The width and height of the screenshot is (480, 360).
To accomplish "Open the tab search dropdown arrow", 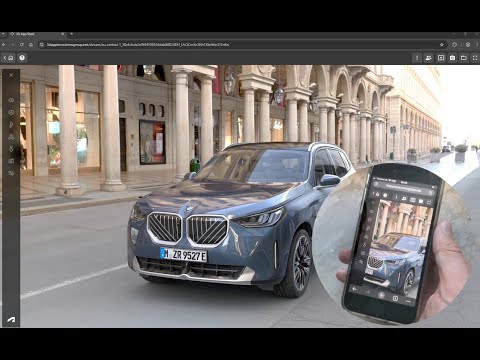I will point(3,34).
